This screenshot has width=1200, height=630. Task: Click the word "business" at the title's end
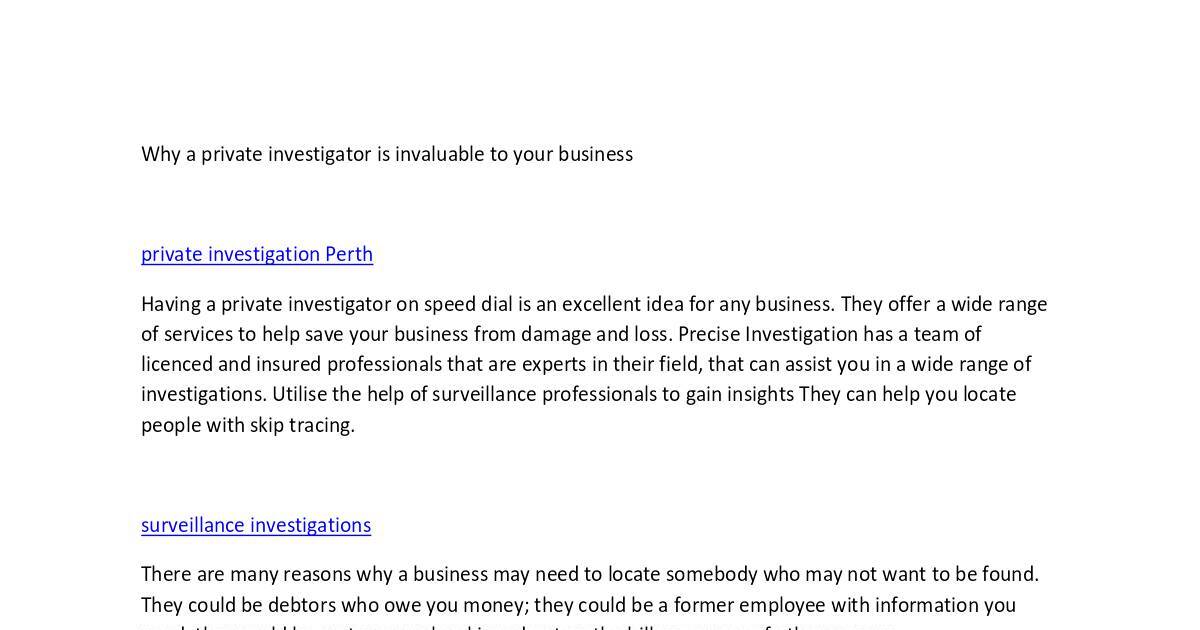tap(595, 154)
